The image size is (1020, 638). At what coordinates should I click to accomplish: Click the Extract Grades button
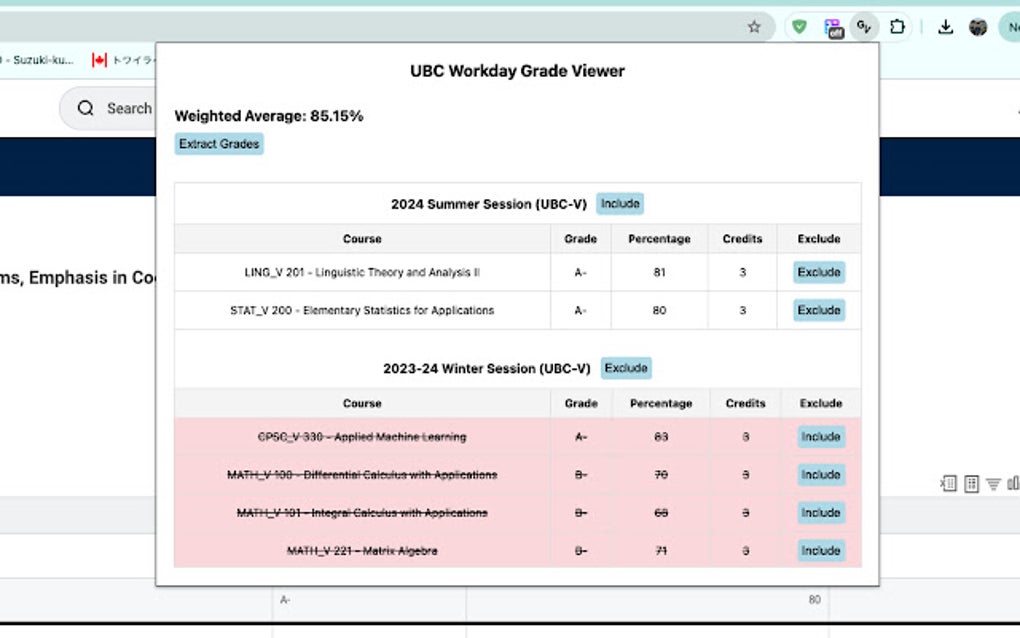coord(218,144)
